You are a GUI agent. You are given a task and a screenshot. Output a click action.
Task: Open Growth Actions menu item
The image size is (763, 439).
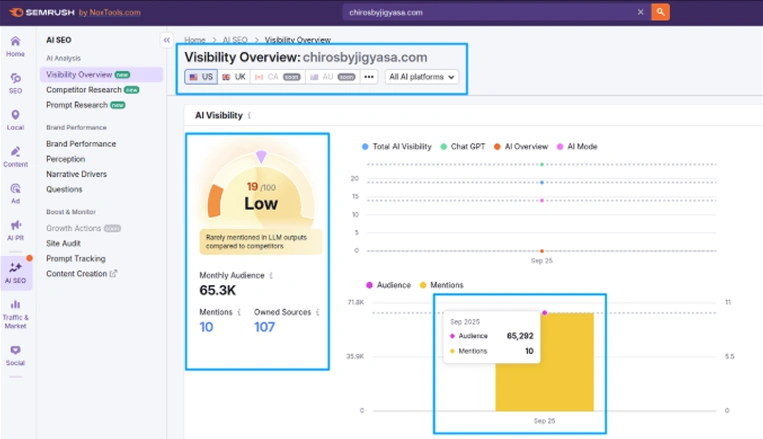tap(83, 228)
